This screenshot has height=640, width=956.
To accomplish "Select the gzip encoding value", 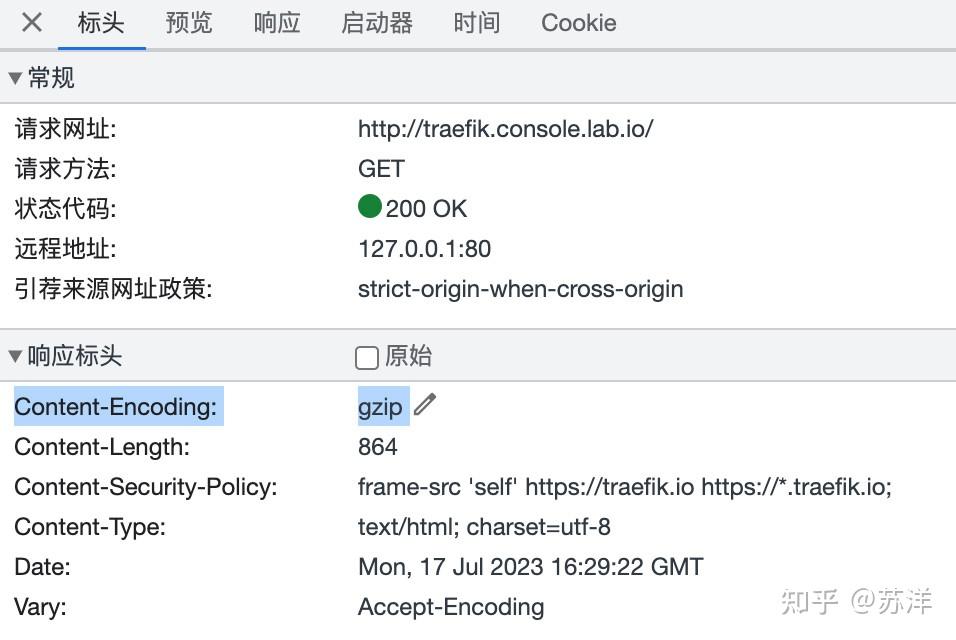I will 380,406.
